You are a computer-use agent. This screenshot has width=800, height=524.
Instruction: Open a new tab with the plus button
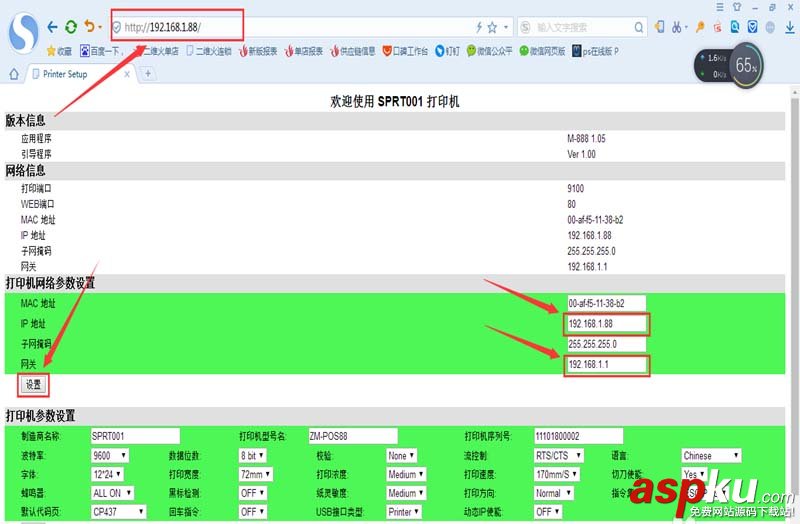click(x=148, y=74)
